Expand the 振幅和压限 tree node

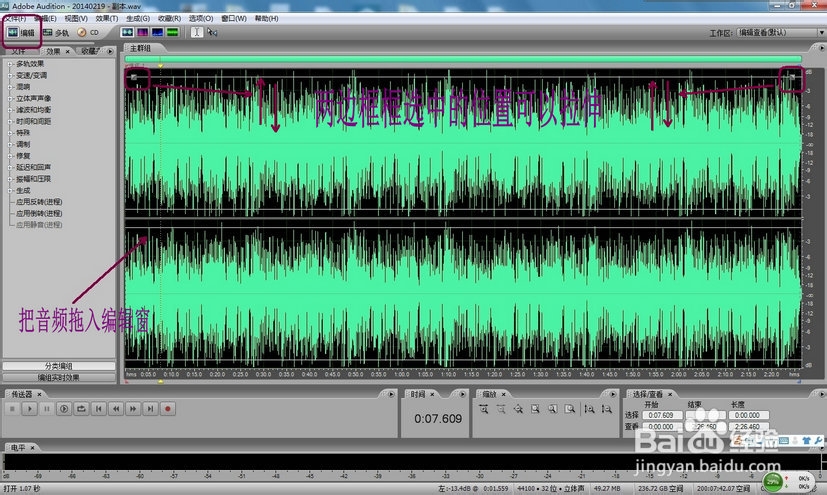pos(9,179)
